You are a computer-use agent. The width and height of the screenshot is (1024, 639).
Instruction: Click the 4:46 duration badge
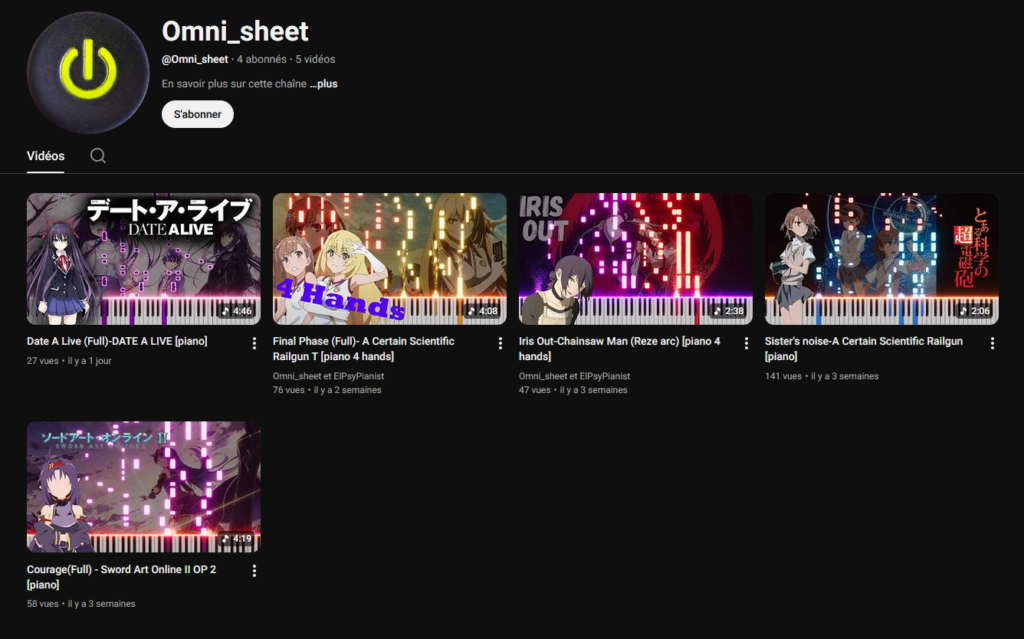coord(236,311)
